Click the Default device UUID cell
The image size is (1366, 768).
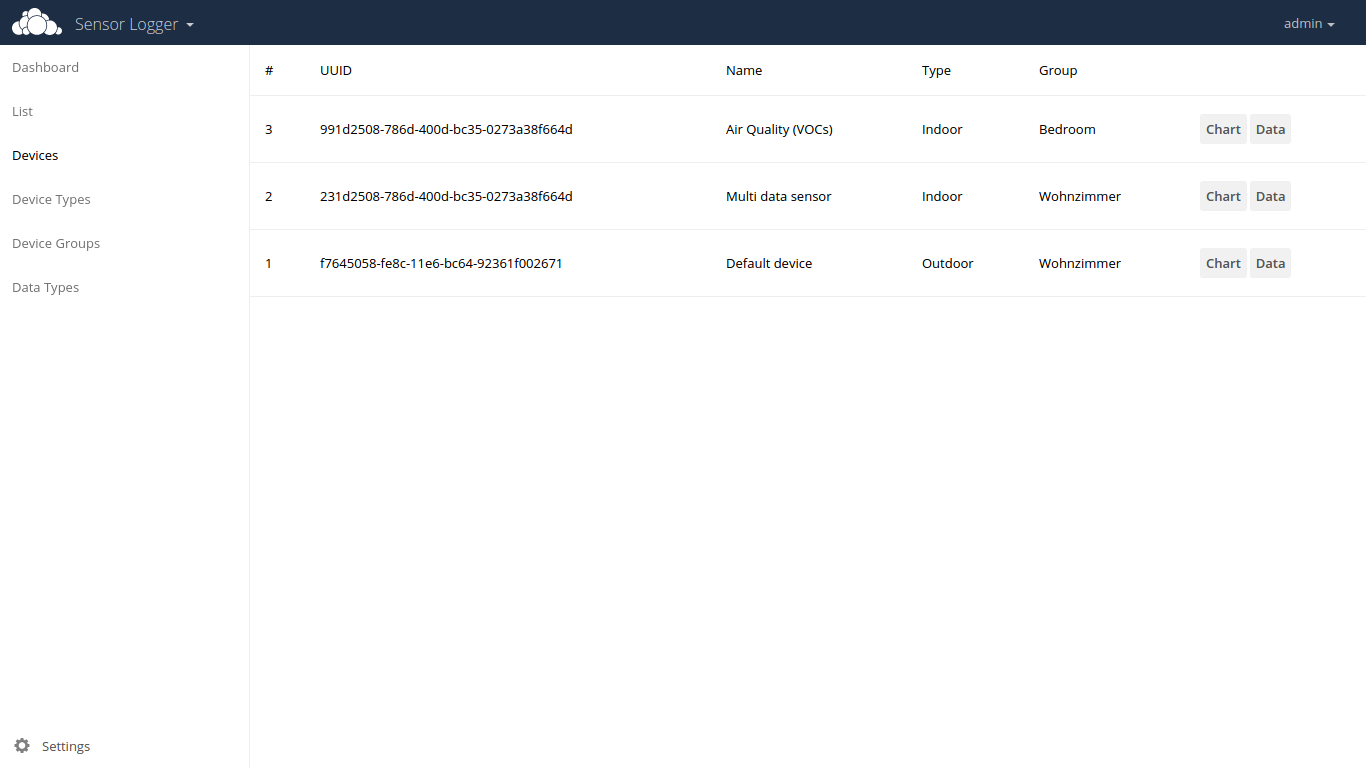click(x=441, y=263)
